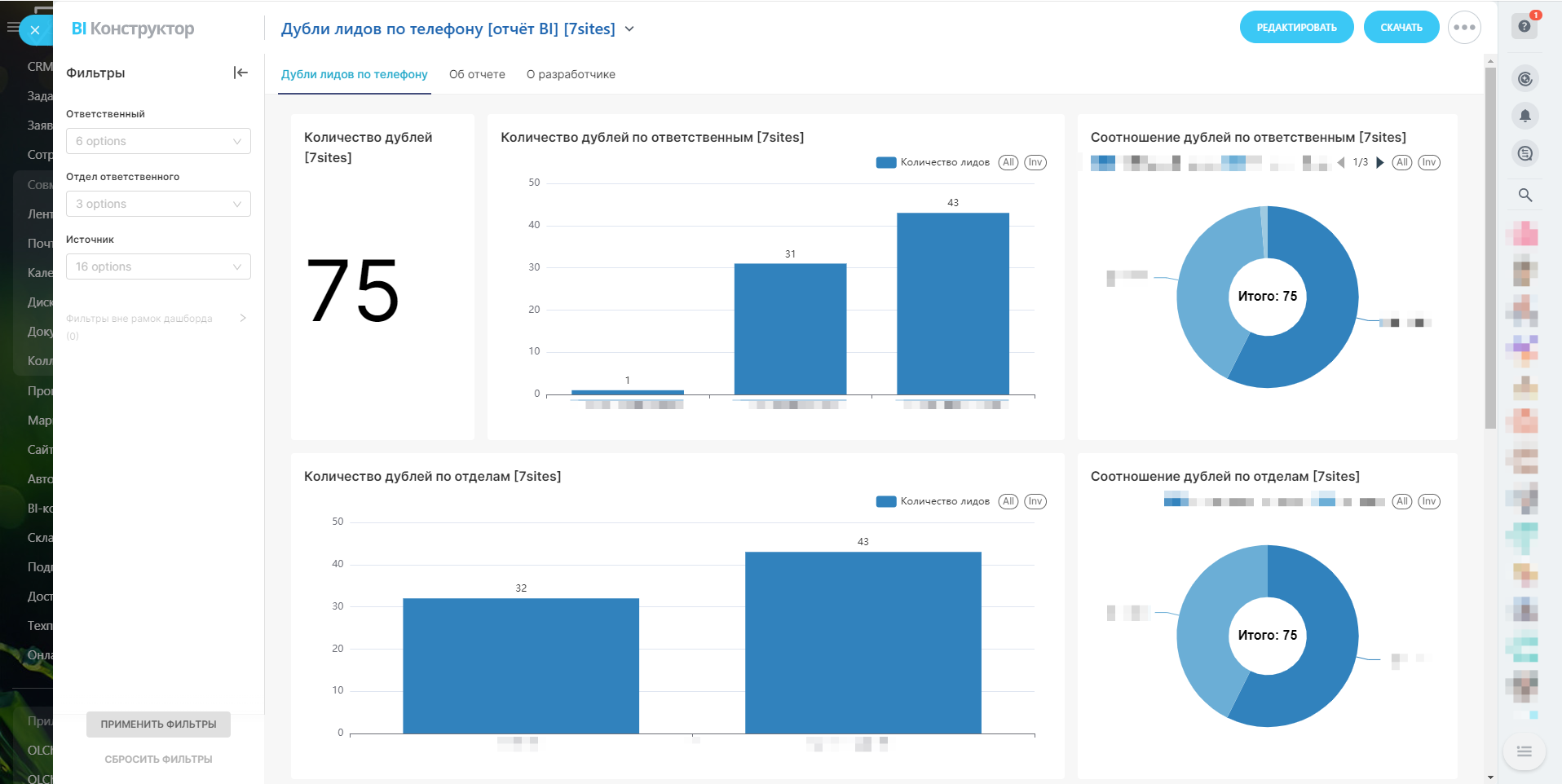This screenshot has height=784, width=1562.
Task: Go to next legend page arrow
Action: (x=1380, y=162)
